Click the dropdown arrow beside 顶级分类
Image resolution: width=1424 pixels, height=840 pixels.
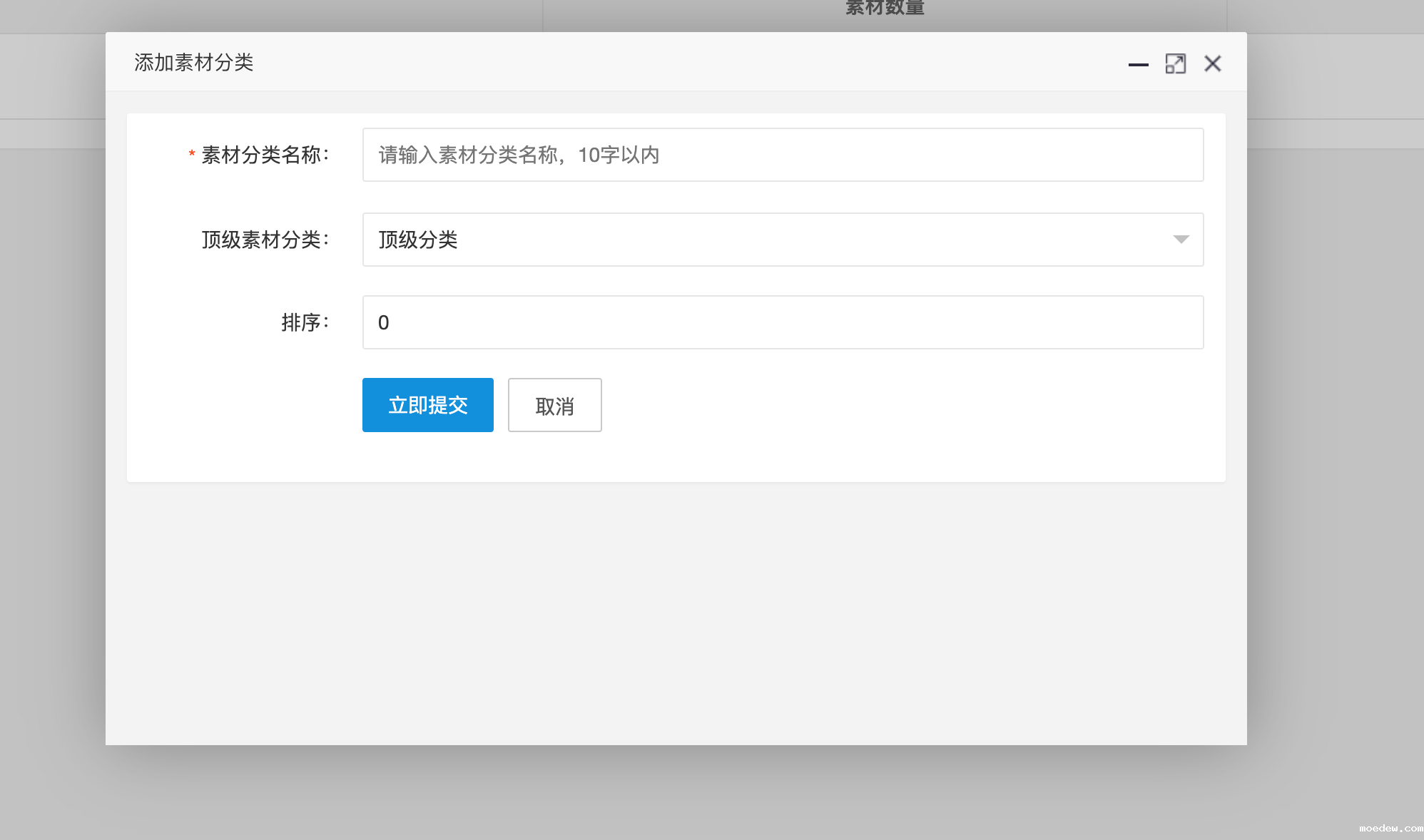pos(1181,240)
